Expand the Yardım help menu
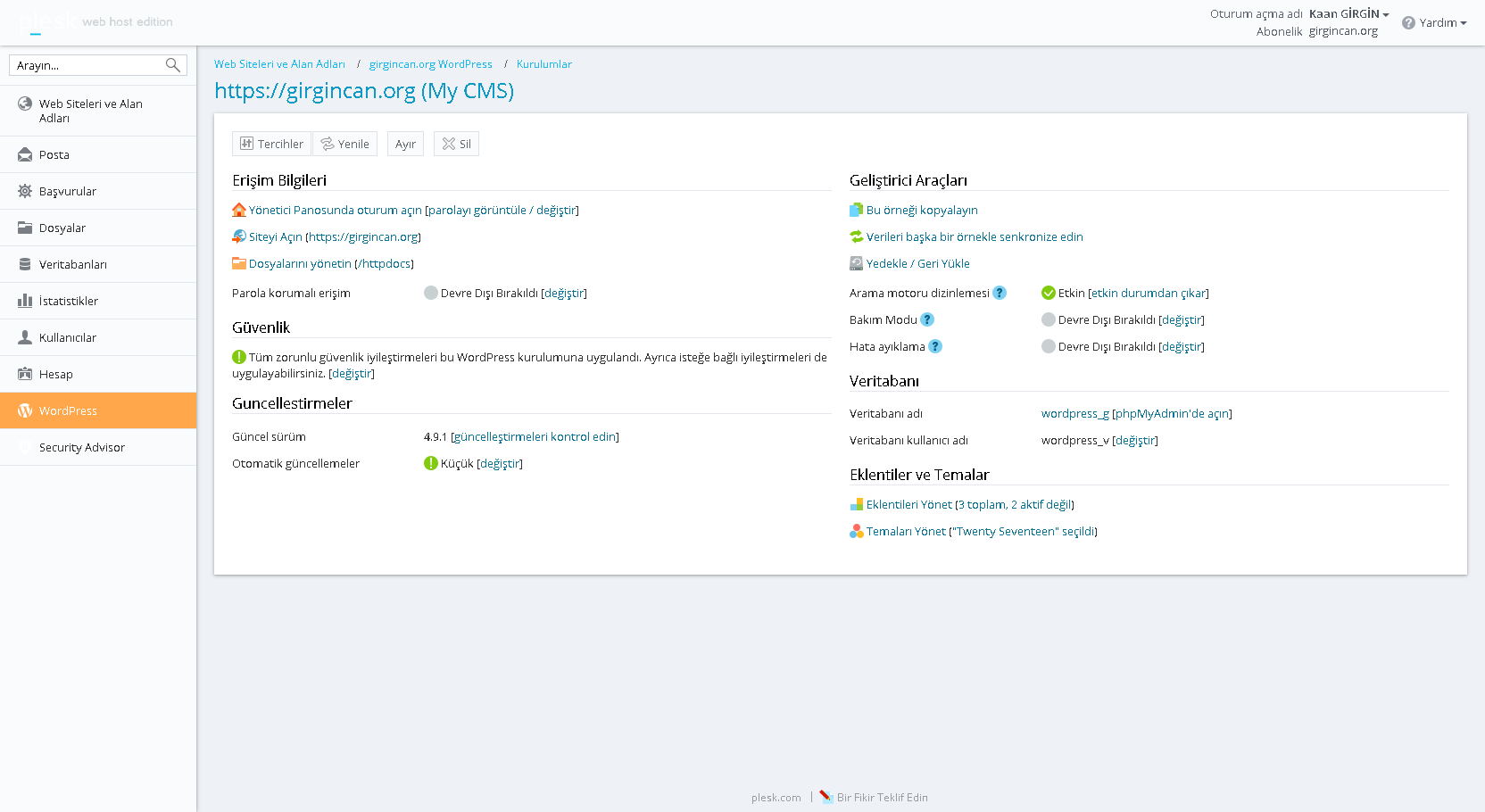1485x812 pixels. tap(1443, 22)
